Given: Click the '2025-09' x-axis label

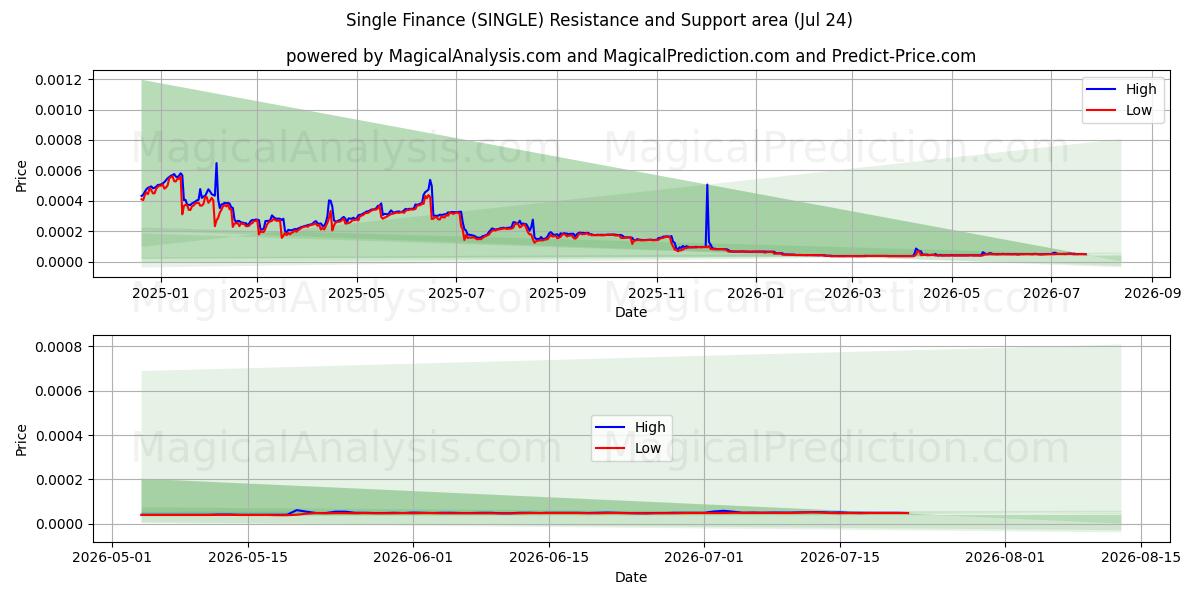Looking at the screenshot, I should [557, 294].
